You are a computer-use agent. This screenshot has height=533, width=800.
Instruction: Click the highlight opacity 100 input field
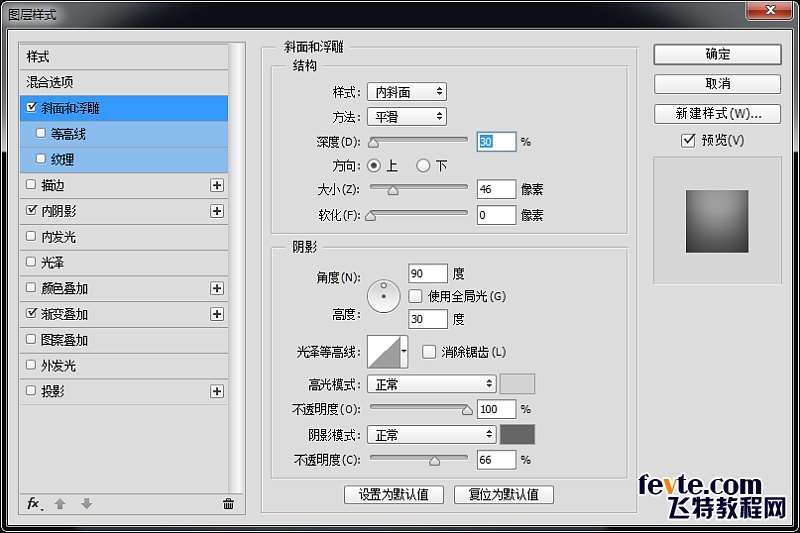(x=496, y=409)
